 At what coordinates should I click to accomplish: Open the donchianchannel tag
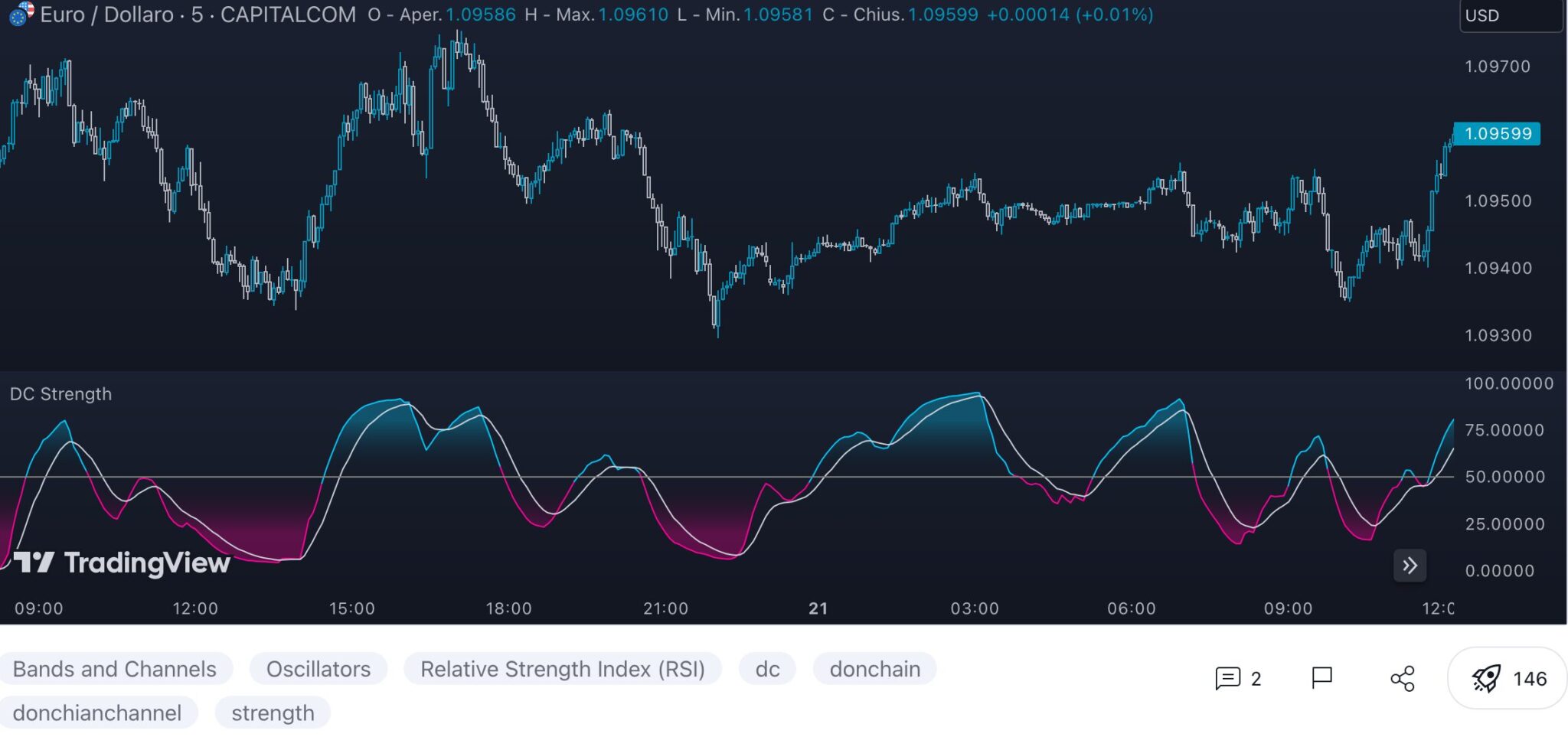point(97,713)
